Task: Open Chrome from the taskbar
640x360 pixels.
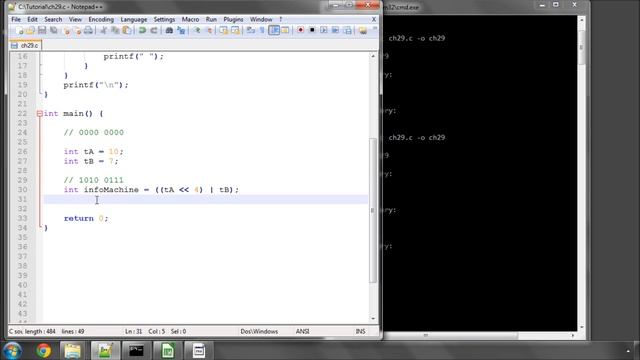Action: 43,351
